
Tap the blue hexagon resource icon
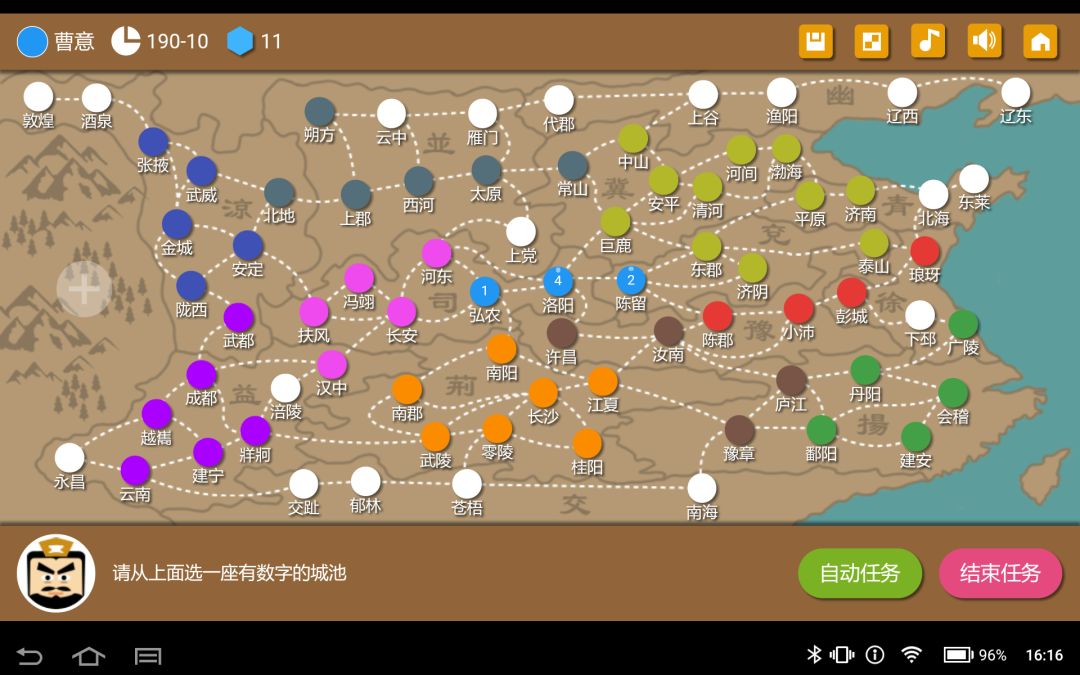tap(240, 41)
